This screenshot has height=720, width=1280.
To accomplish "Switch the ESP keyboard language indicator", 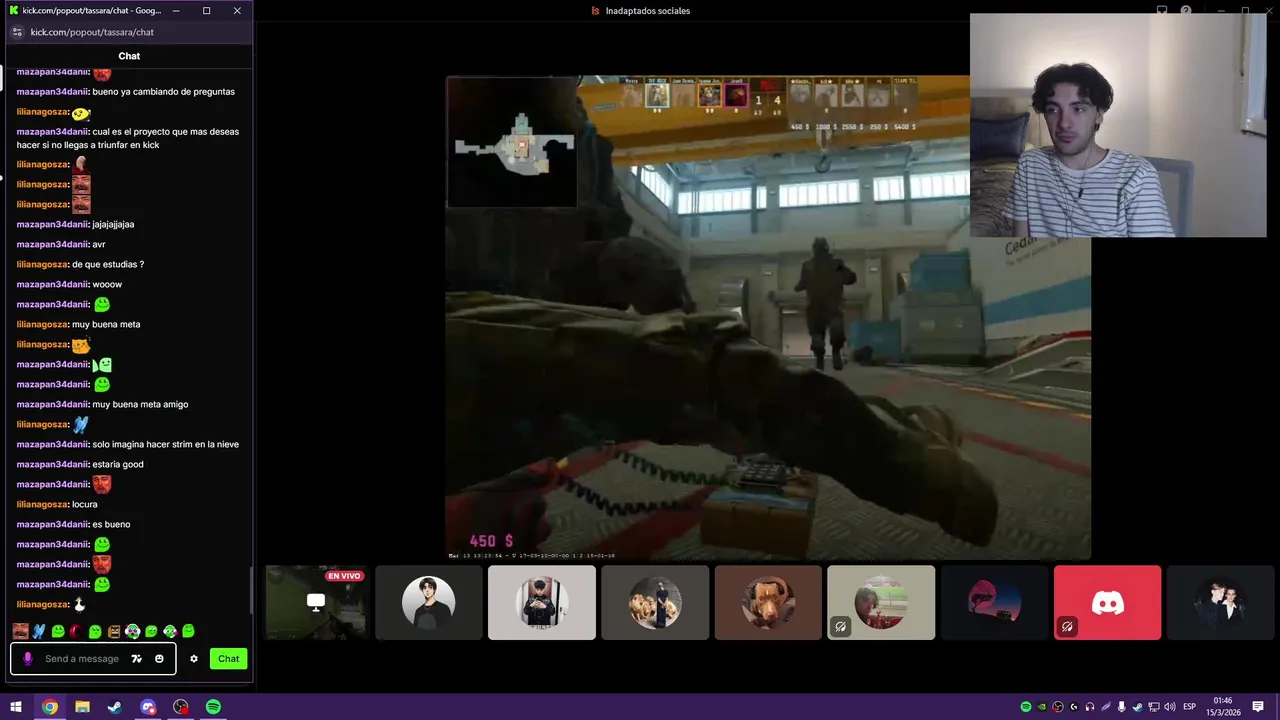I will pyautogui.click(x=1190, y=707).
